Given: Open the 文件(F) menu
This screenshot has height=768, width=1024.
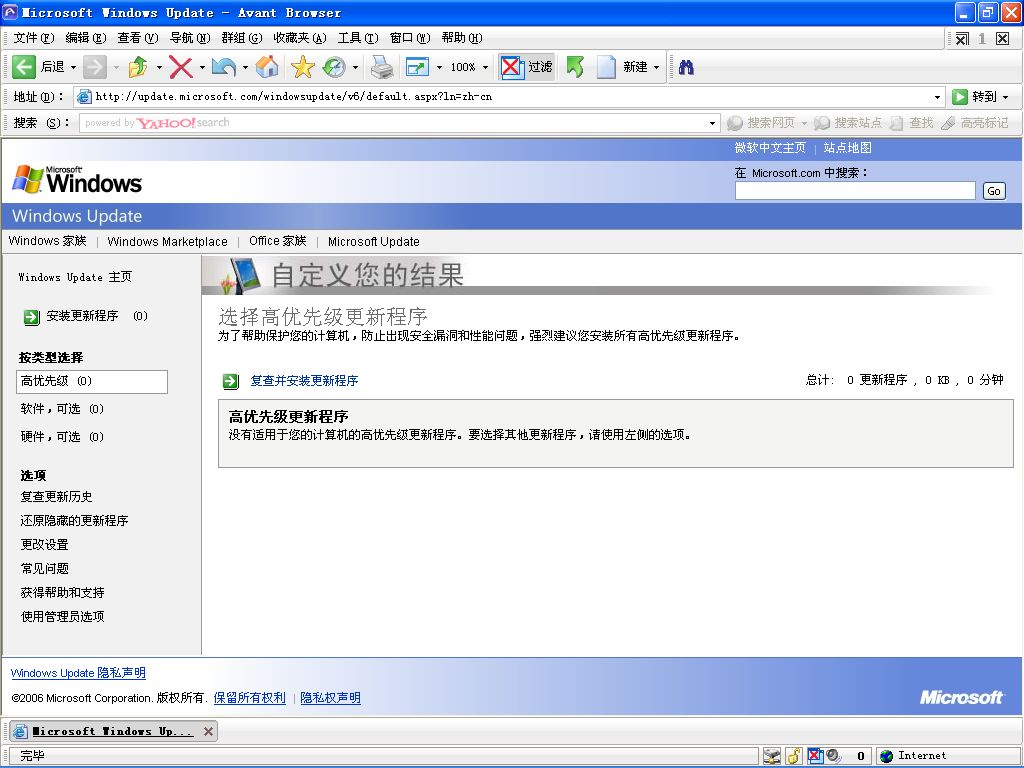Looking at the screenshot, I should pos(34,38).
